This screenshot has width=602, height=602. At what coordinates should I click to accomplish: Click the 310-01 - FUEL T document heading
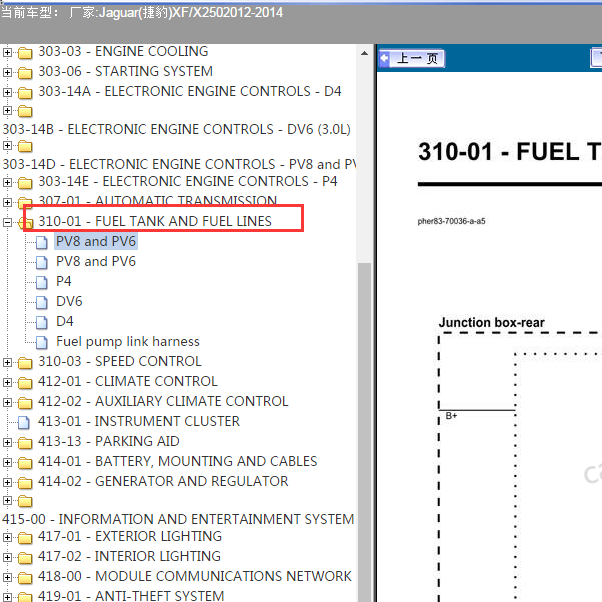click(x=509, y=152)
